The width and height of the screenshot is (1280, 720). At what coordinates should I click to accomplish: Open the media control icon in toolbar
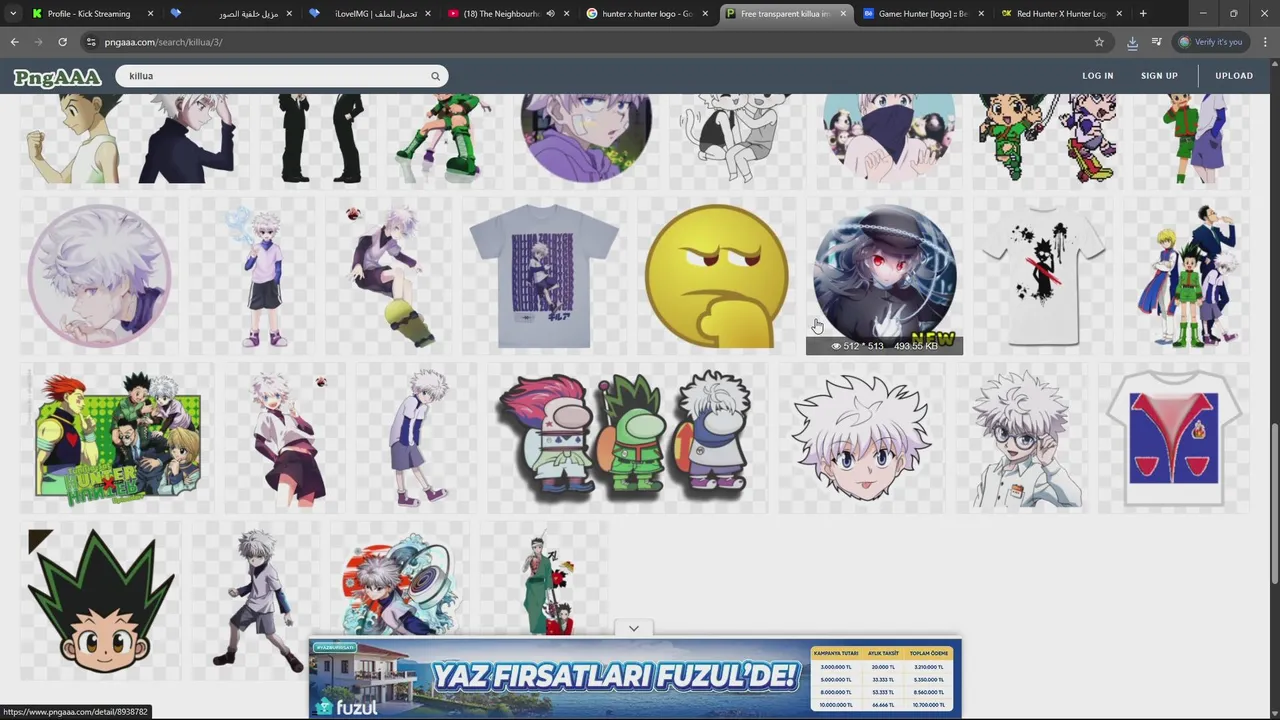(x=1157, y=42)
